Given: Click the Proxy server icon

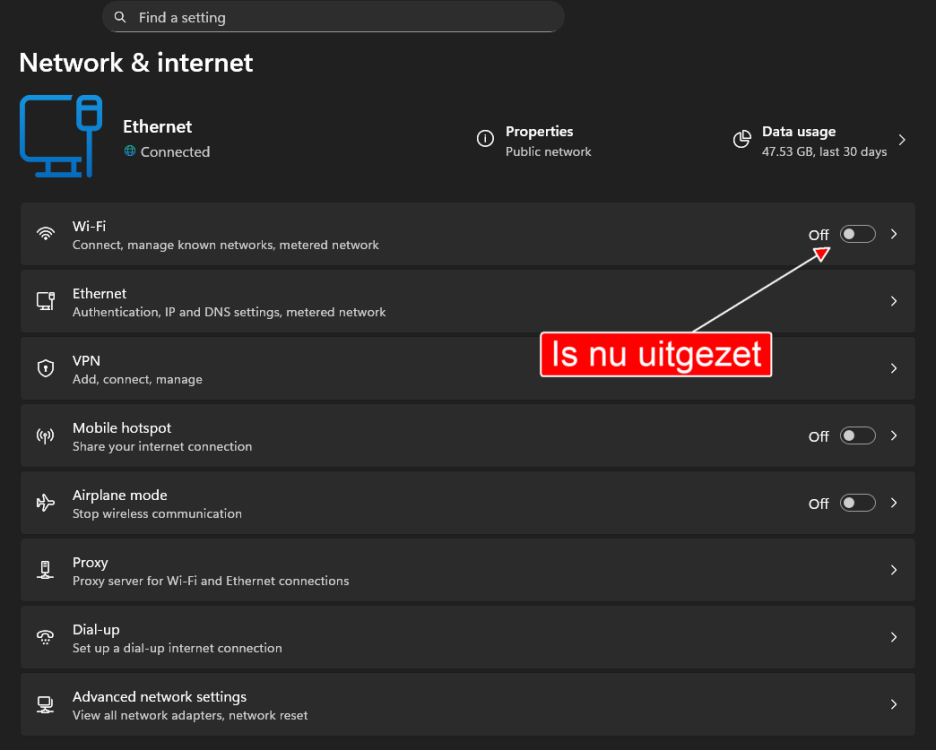Looking at the screenshot, I should coord(45,570).
